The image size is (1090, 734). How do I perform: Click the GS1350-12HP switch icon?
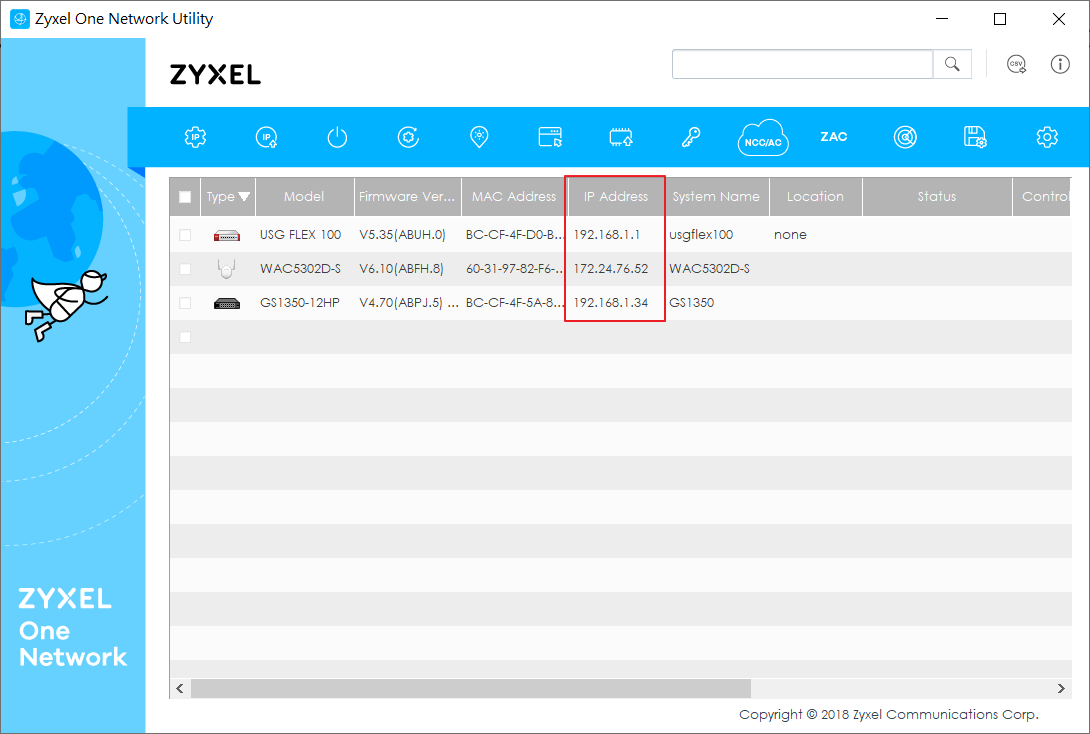227,303
